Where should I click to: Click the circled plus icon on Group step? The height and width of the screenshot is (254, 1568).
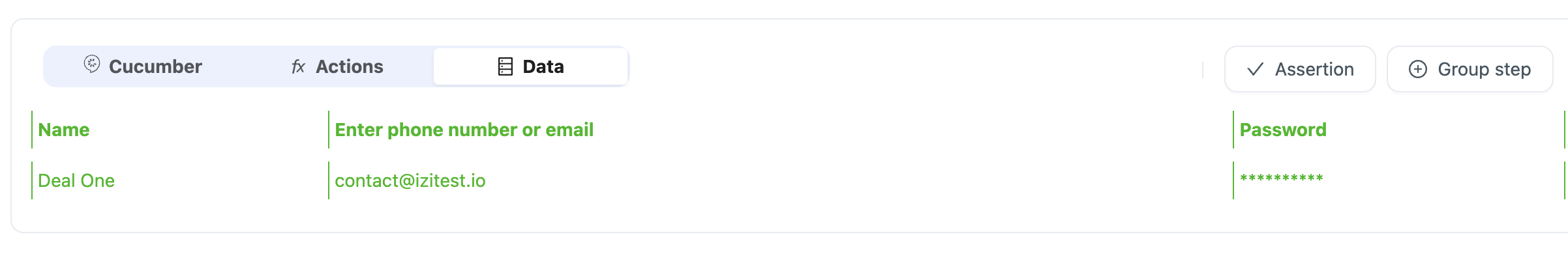coord(1418,69)
